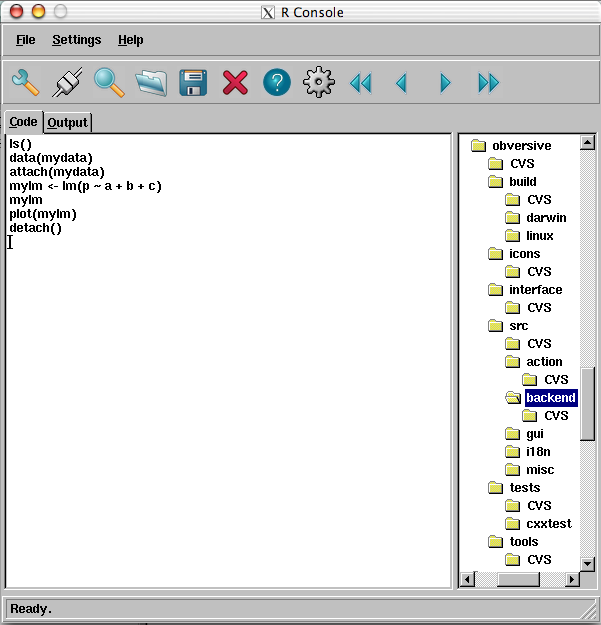Select the tests folder
This screenshot has height=625, width=601.
coord(524,488)
